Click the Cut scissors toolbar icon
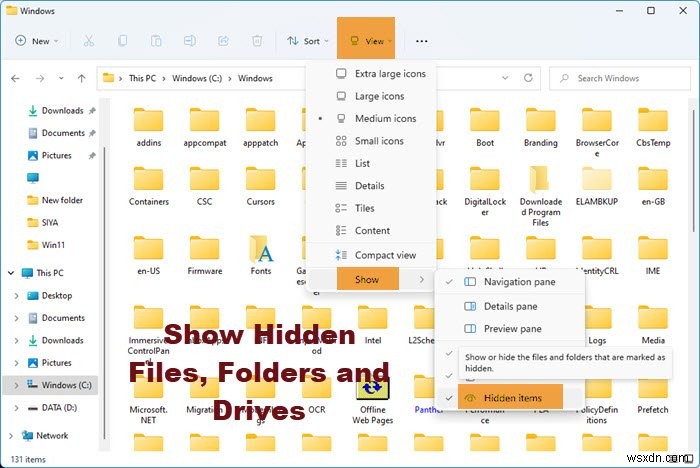Viewport: 700px width, 468px height. (89, 41)
